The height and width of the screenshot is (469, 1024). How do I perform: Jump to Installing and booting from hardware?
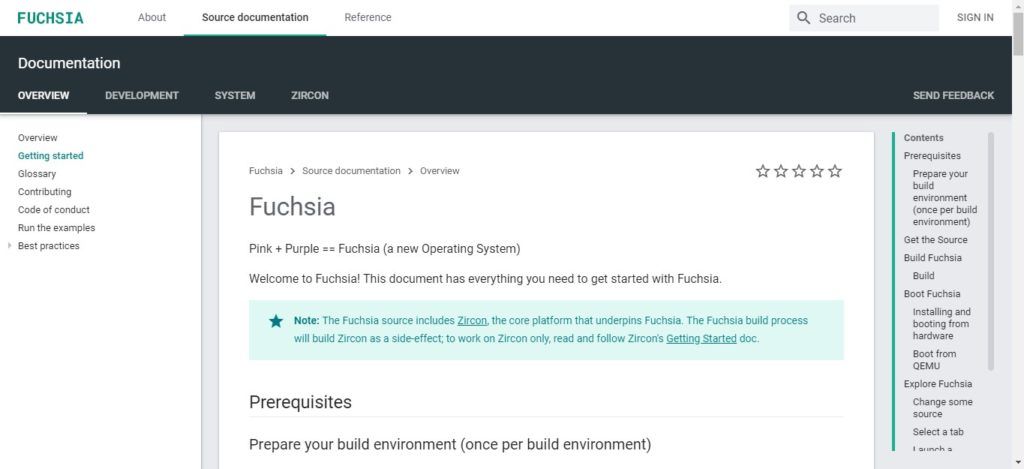pyautogui.click(x=942, y=324)
